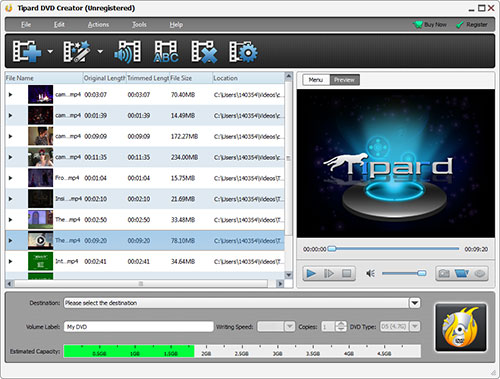Click the disc icon beside snapshot folder

coord(480,274)
